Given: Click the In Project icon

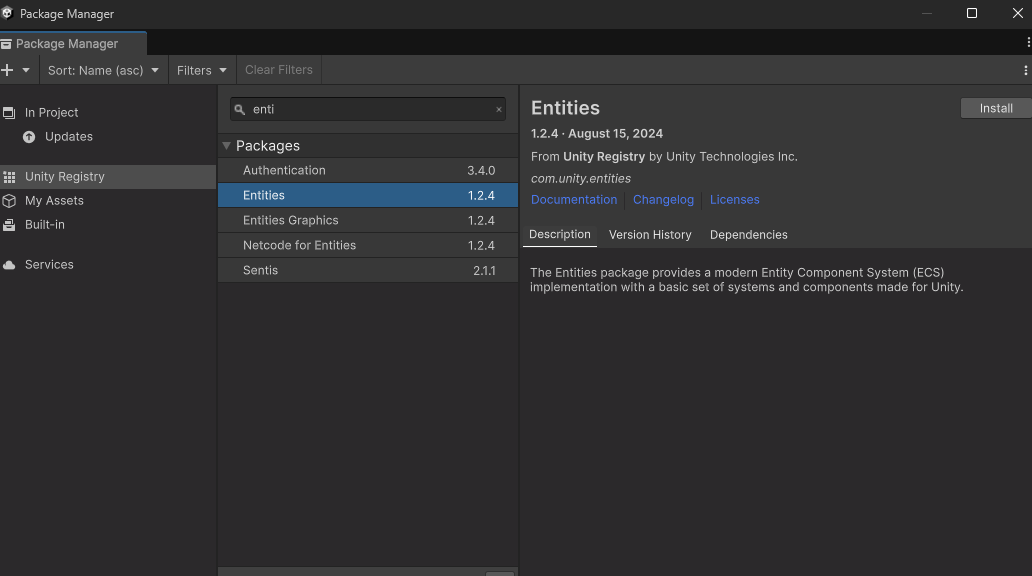Looking at the screenshot, I should pyautogui.click(x=9, y=113).
